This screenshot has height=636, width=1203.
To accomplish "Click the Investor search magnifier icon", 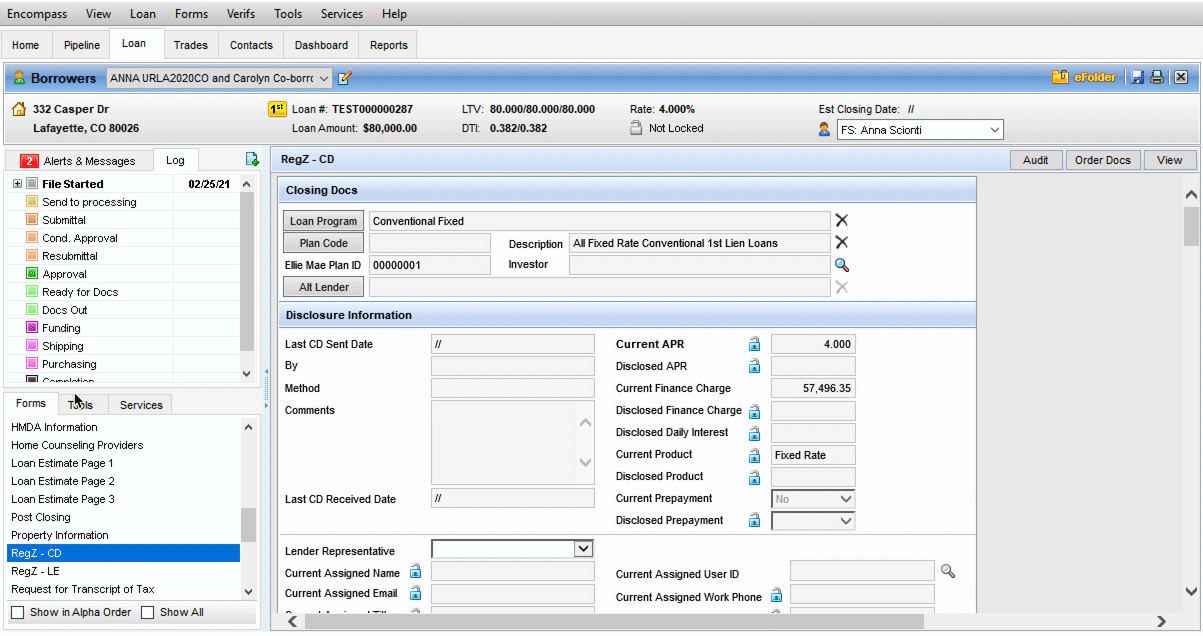I will coord(842,265).
